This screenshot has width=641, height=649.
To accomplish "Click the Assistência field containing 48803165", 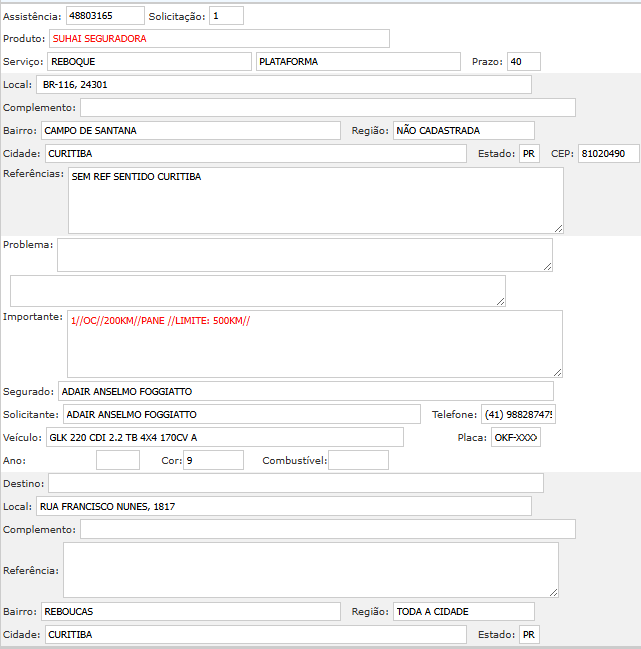I will 105,16.
